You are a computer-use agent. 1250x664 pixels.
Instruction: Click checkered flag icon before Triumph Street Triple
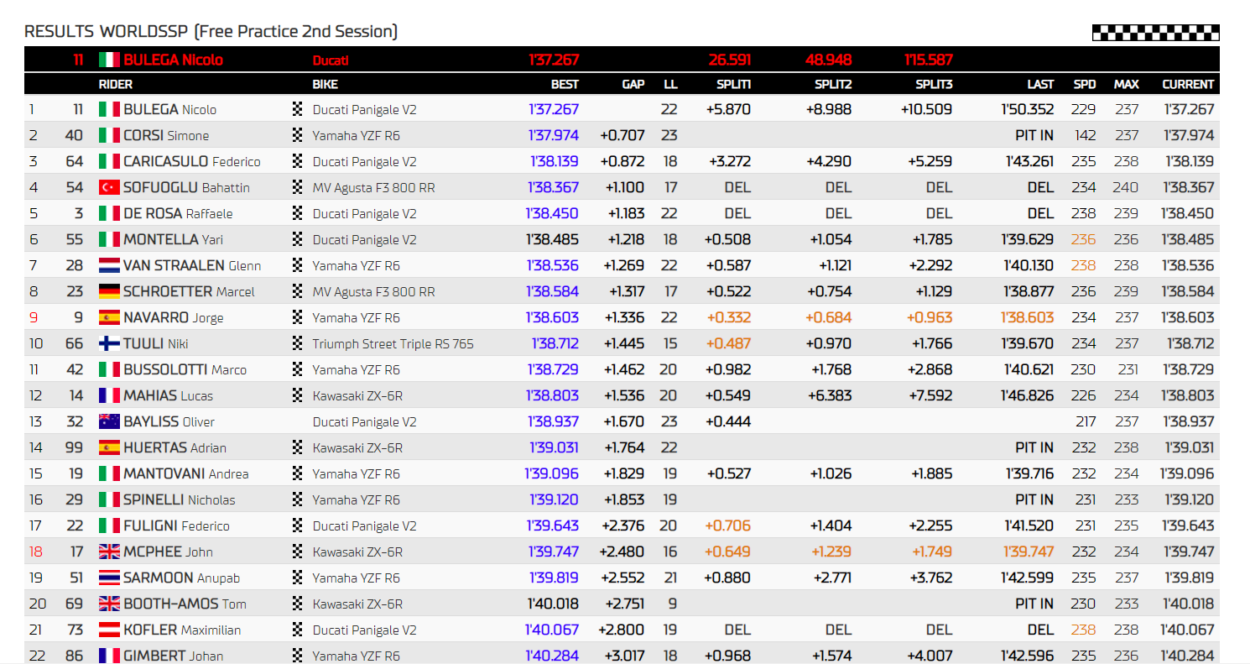[x=297, y=343]
